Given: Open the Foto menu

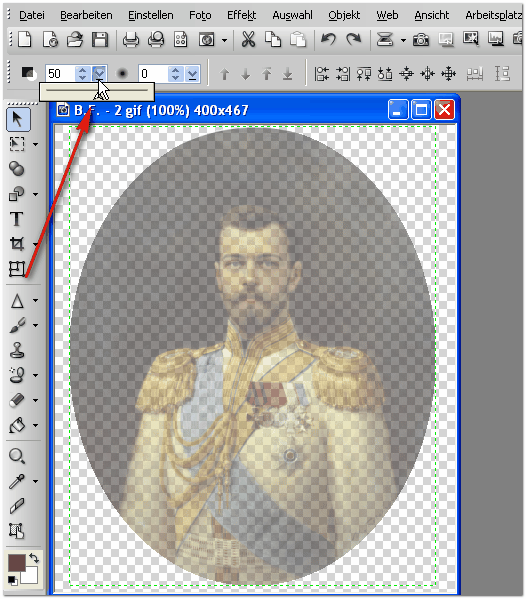Looking at the screenshot, I should point(200,15).
